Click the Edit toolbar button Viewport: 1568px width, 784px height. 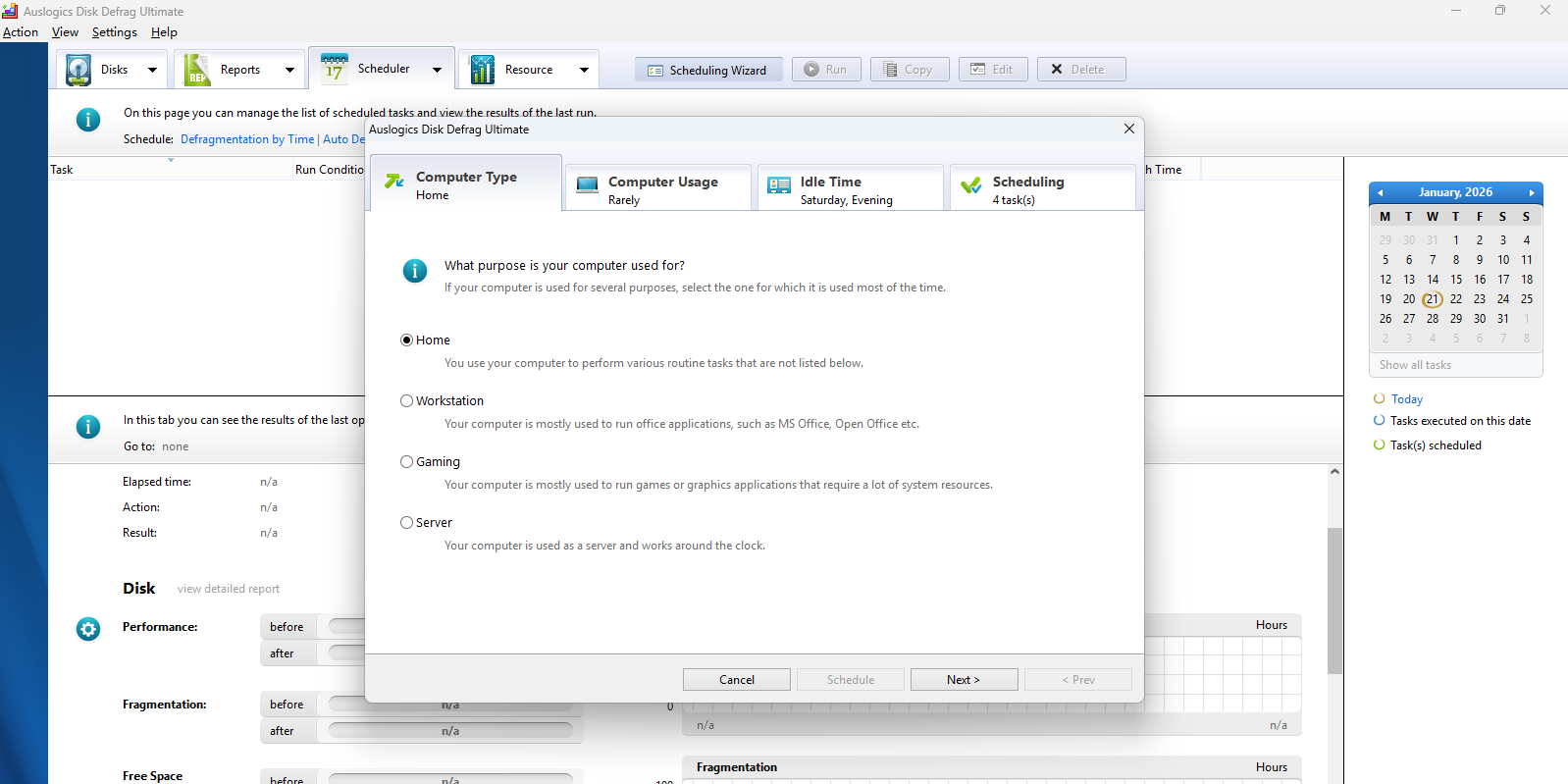(993, 70)
